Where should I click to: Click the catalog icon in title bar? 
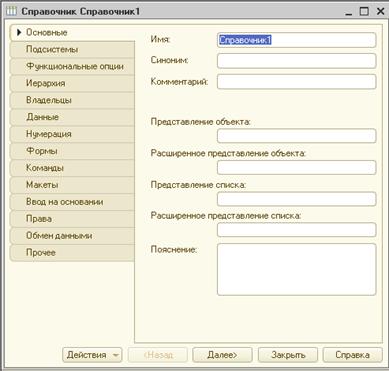pos(11,11)
